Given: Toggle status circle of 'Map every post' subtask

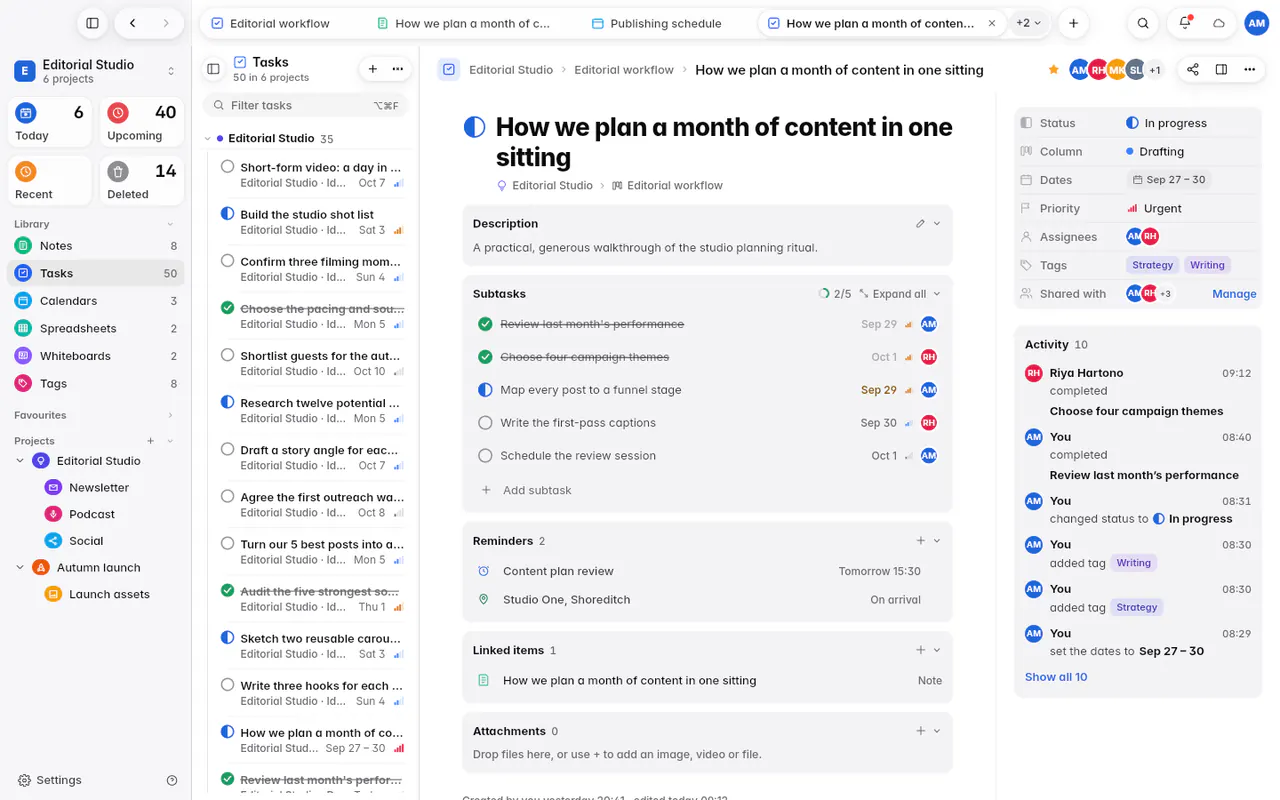Looking at the screenshot, I should point(485,390).
